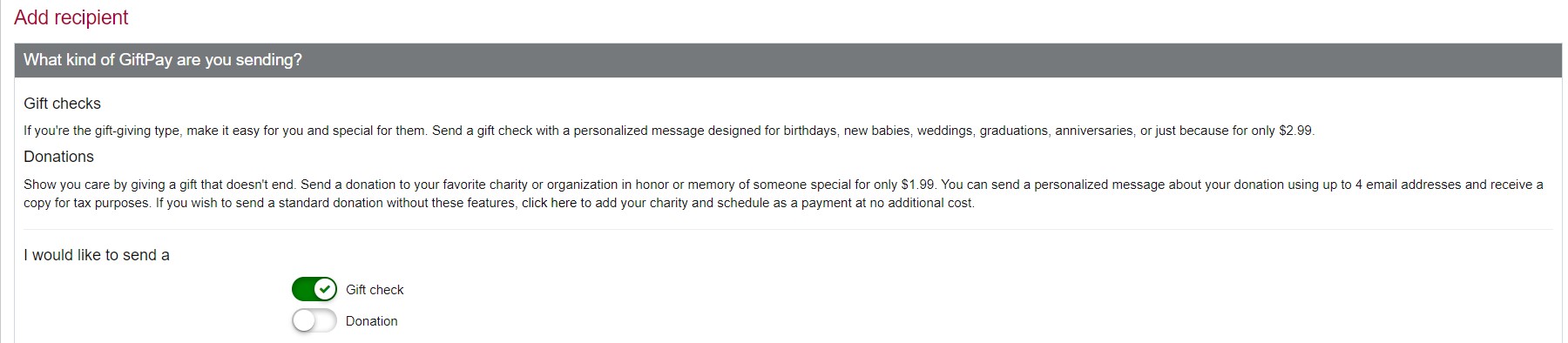Click the green checkmark knob icon
The width and height of the screenshot is (1568, 343).
pos(325,289)
